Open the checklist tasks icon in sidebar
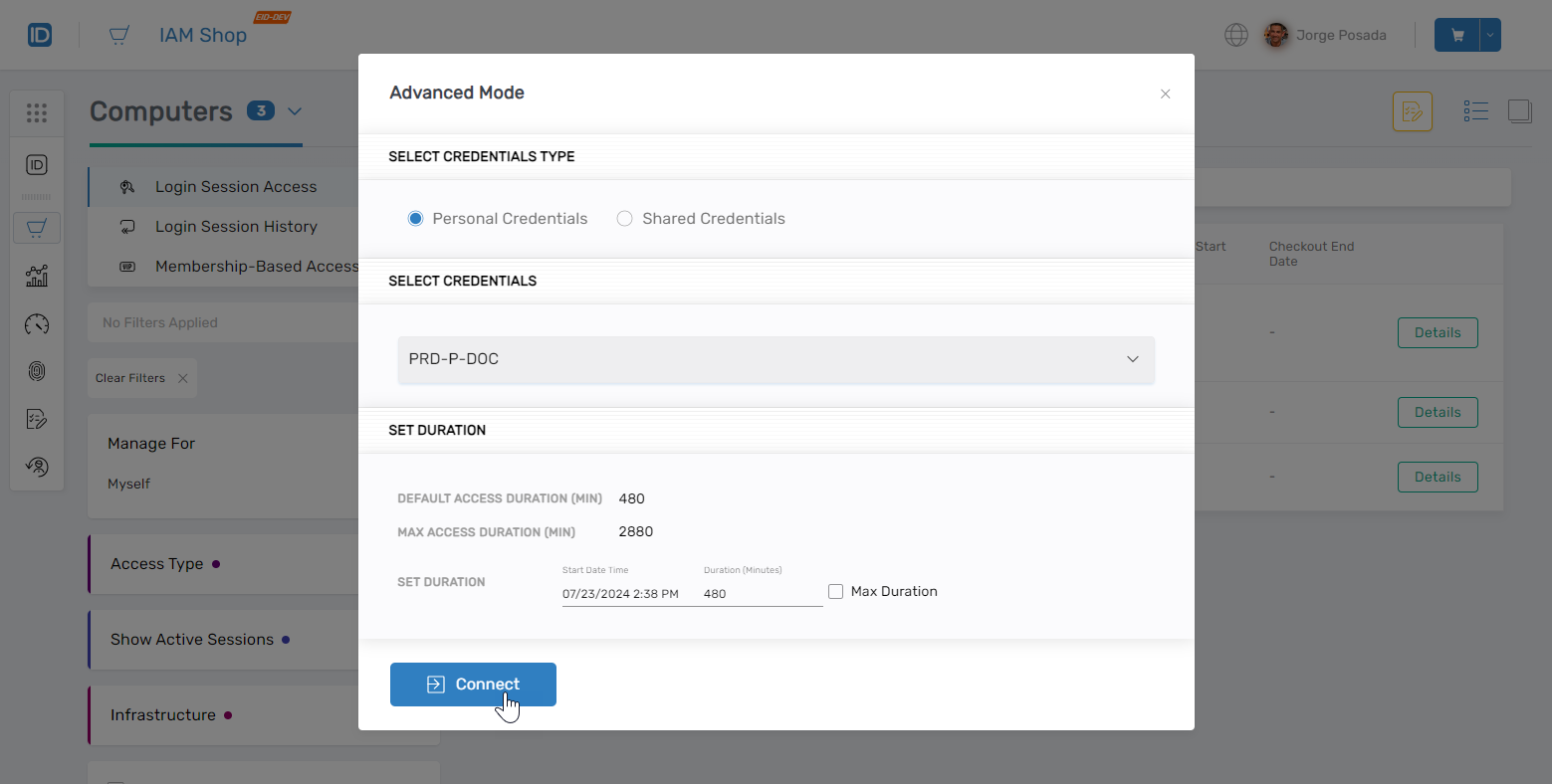 click(x=37, y=419)
